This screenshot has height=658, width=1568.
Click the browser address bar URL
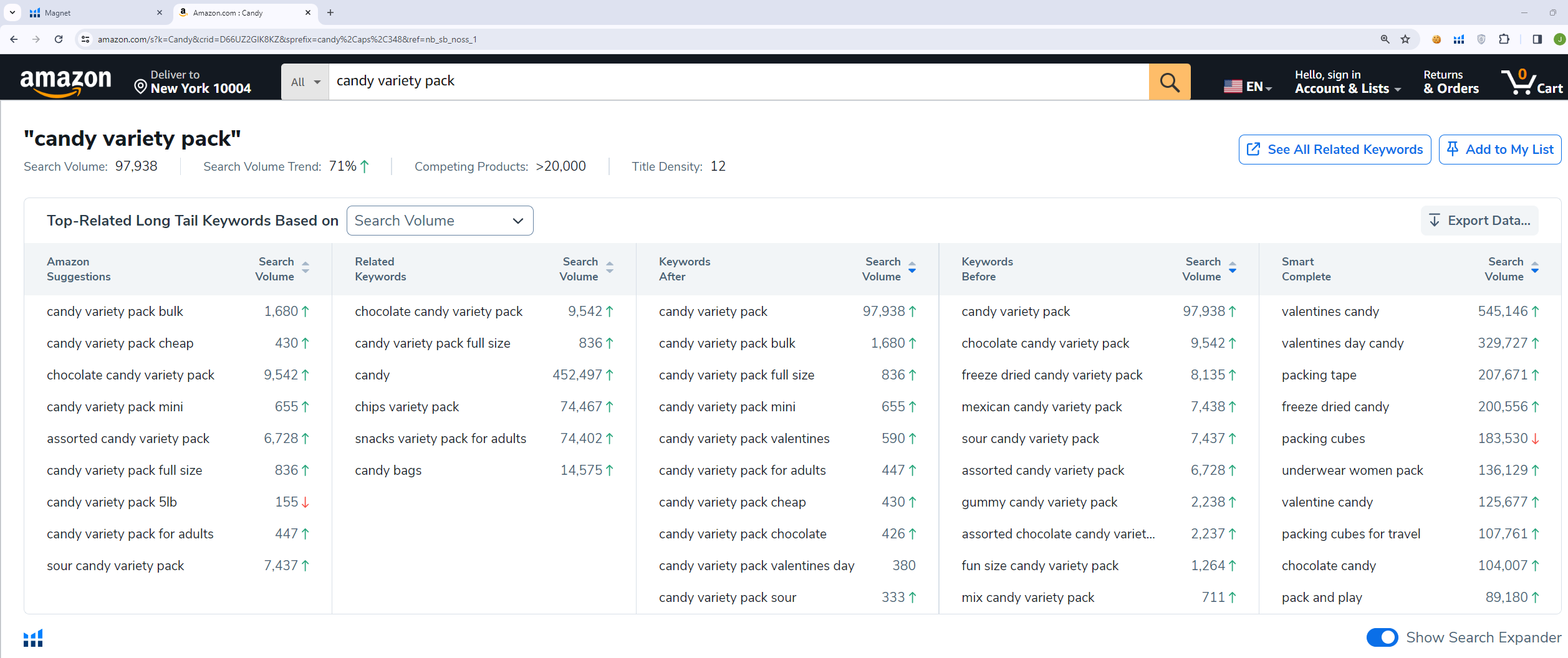coord(287,39)
